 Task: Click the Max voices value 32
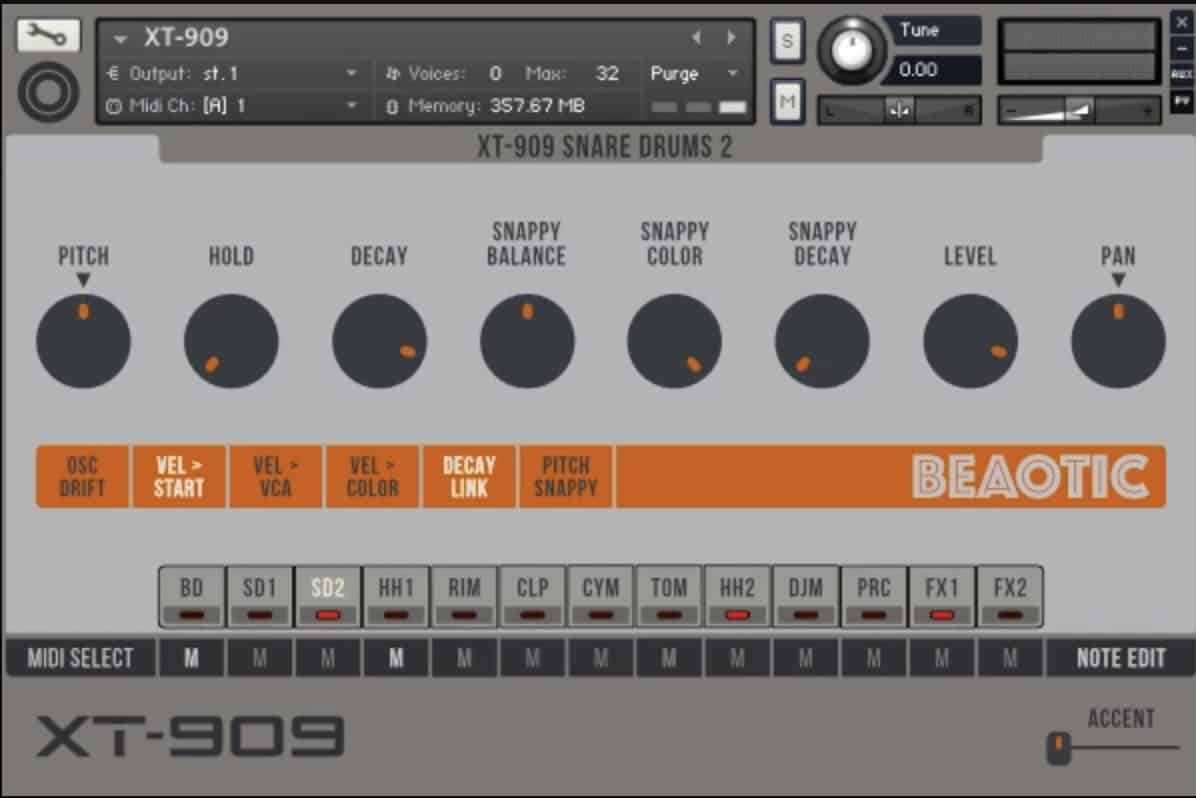pyautogui.click(x=607, y=73)
